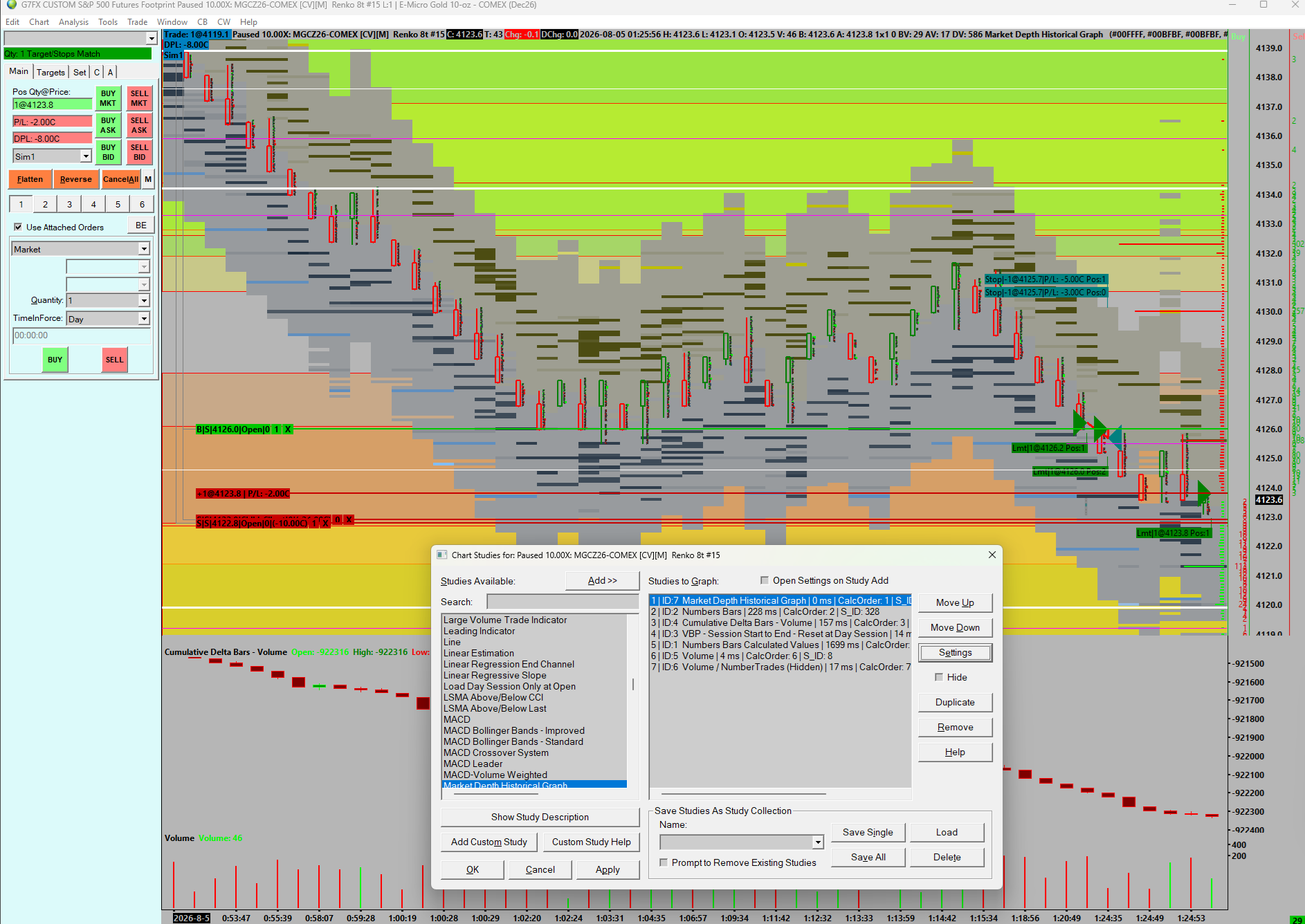Click Add >> to add selected study

[x=602, y=581]
